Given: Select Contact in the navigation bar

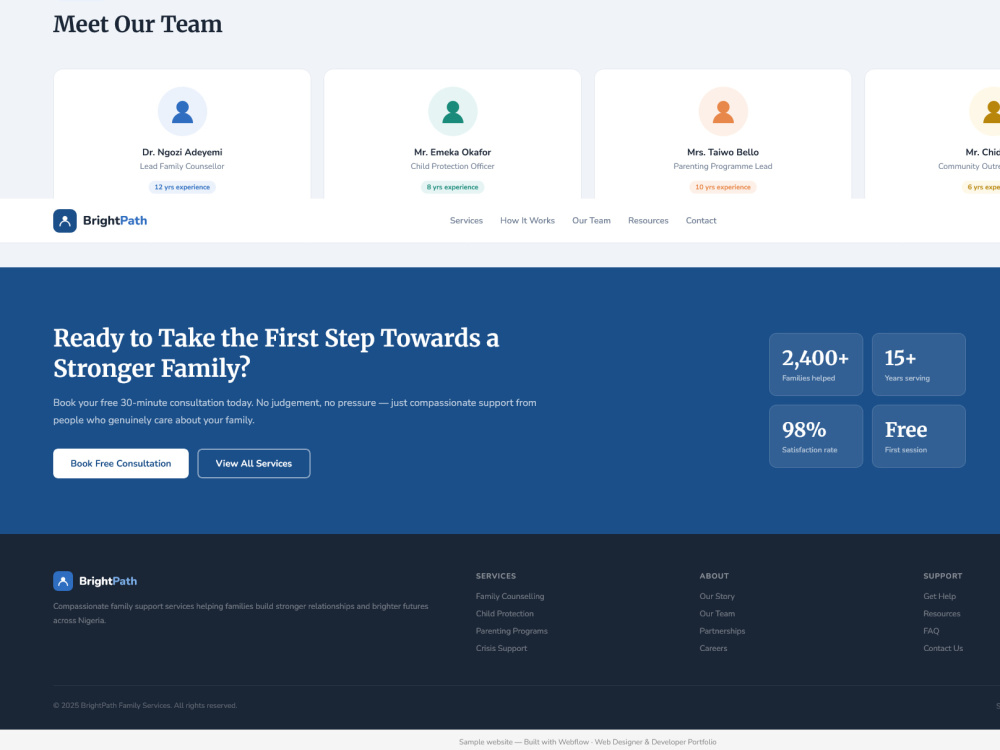Looking at the screenshot, I should [x=701, y=221].
